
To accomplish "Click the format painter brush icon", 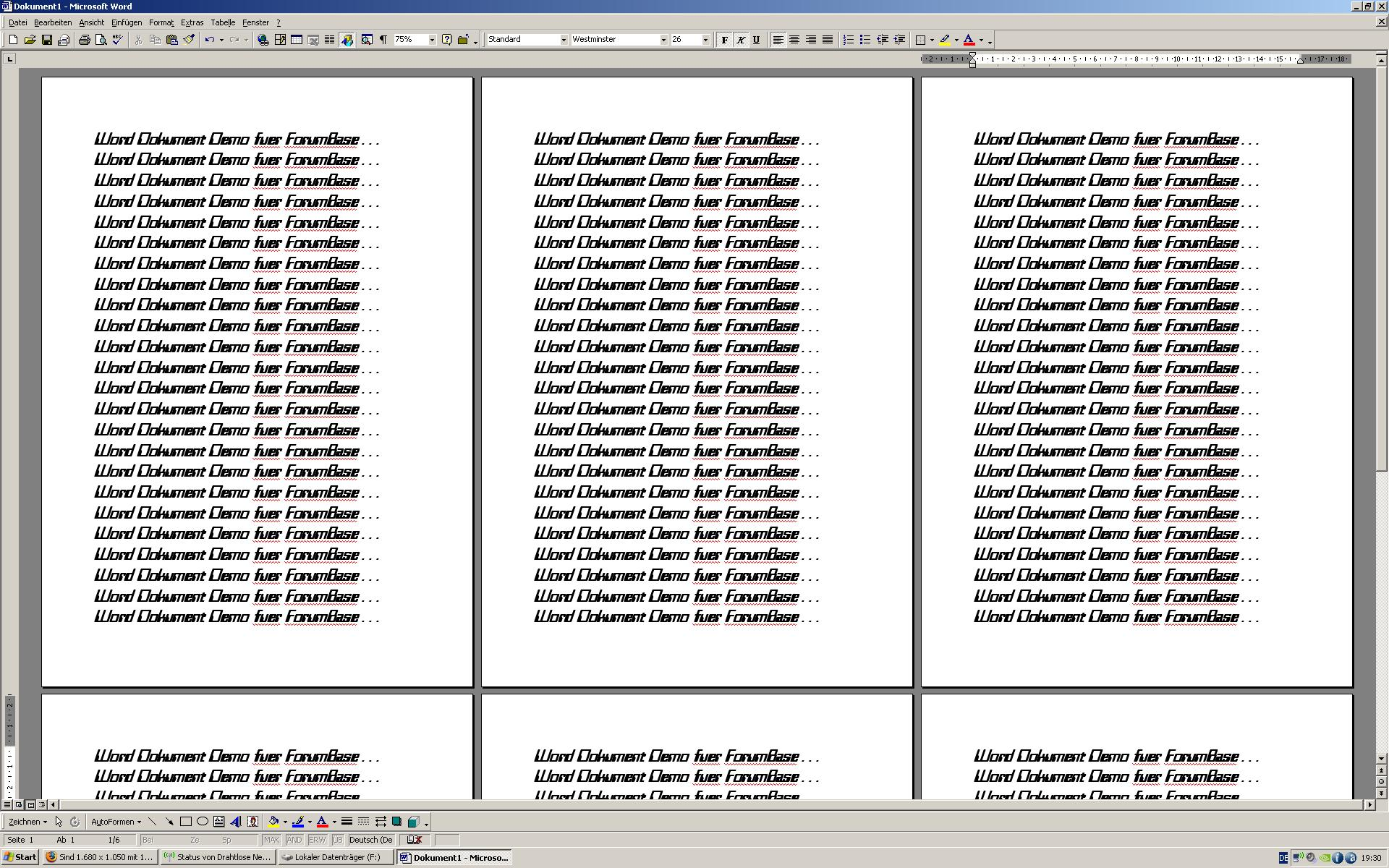I will click(189, 40).
